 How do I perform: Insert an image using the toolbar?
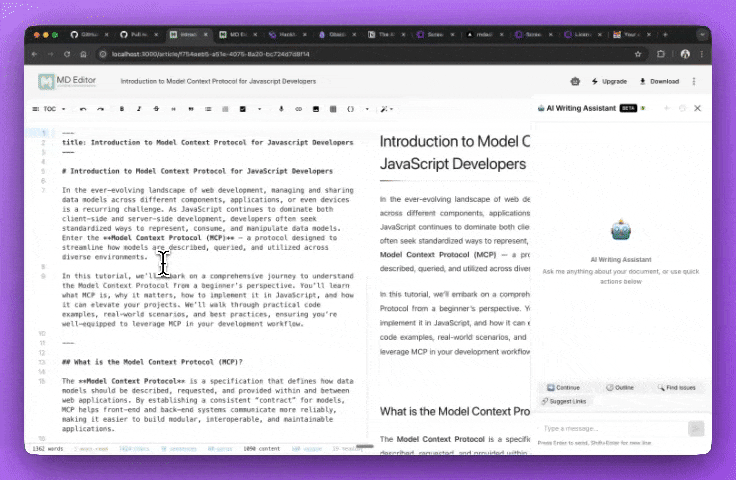(316, 108)
